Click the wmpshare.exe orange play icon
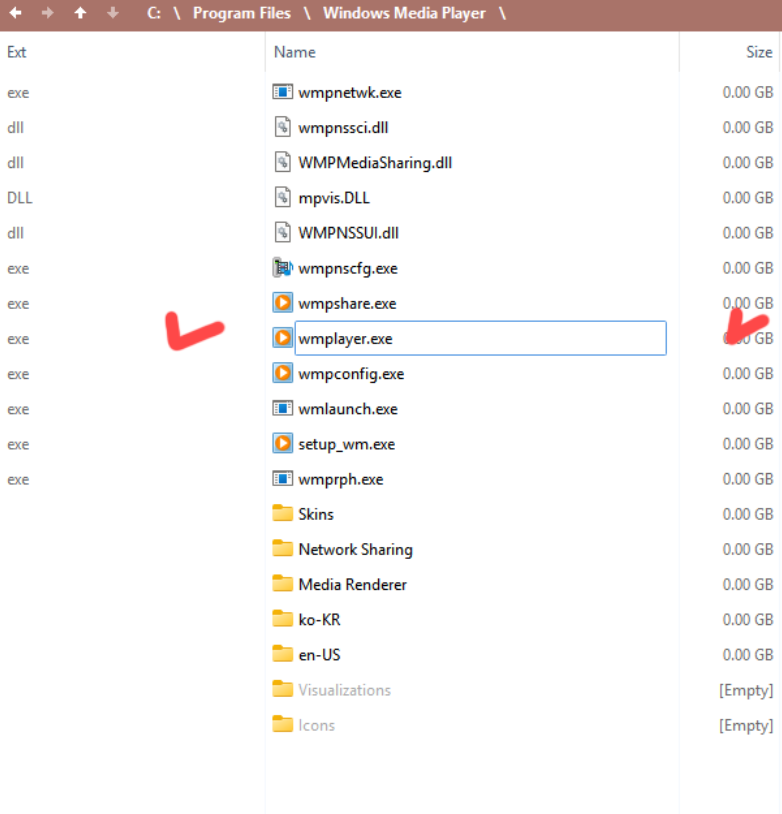 pyautogui.click(x=282, y=303)
